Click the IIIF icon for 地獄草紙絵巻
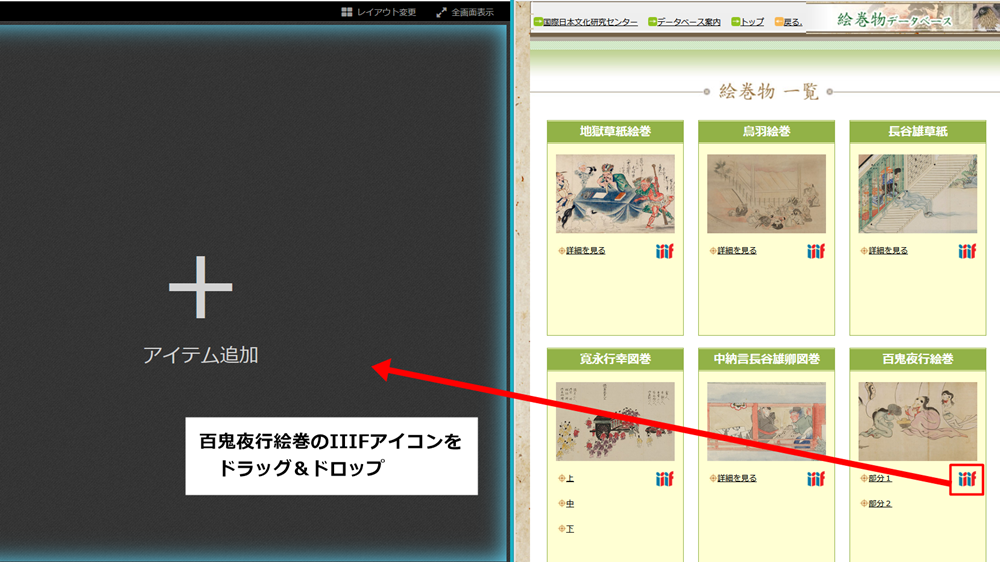 coord(665,251)
